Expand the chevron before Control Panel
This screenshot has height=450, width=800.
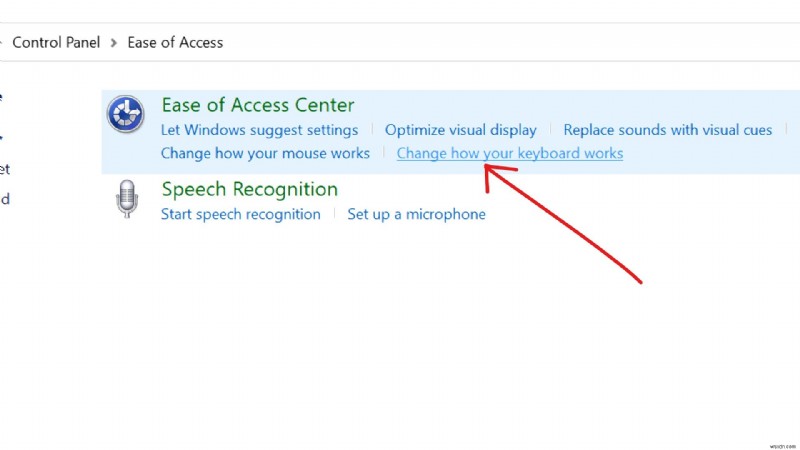click(3, 42)
